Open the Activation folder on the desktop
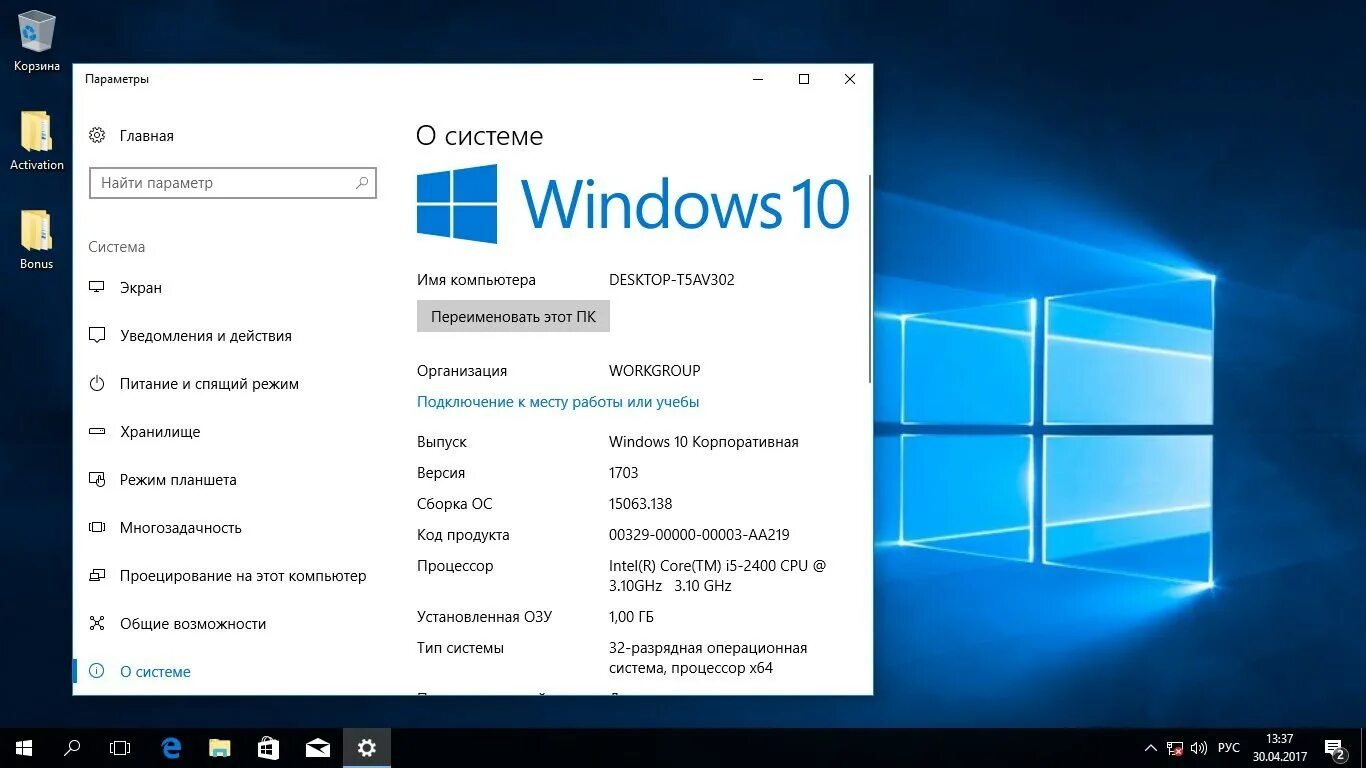 37,140
